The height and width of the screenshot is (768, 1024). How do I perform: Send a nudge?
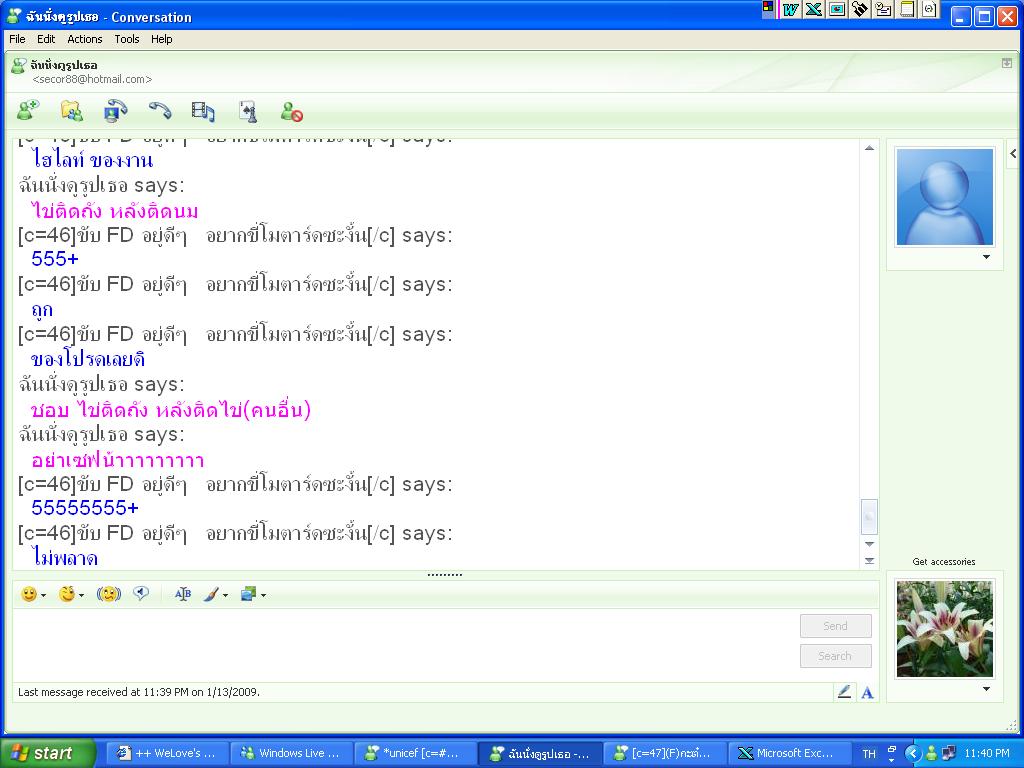(x=108, y=594)
